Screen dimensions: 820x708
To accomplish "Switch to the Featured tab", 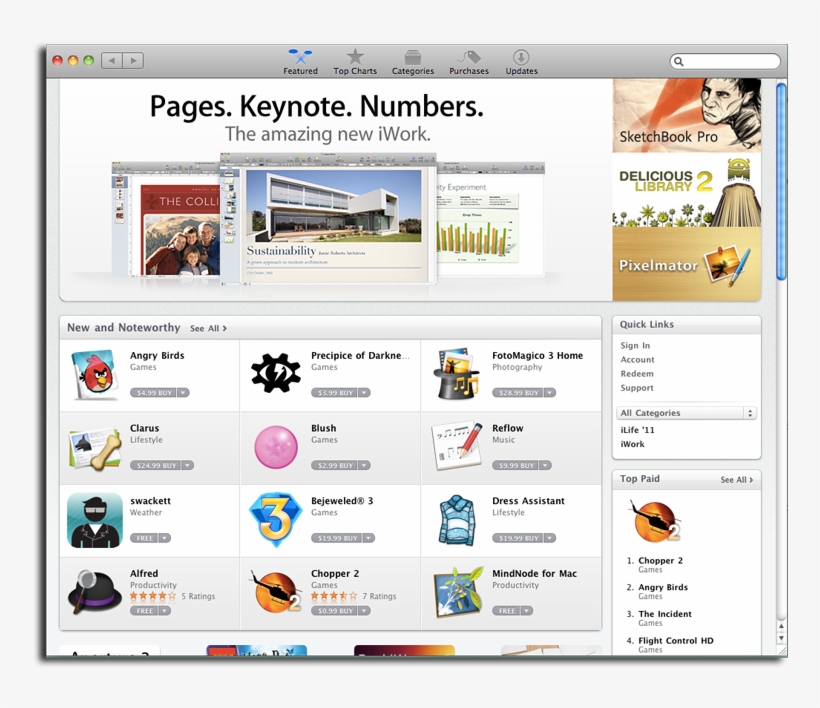I will tap(300, 62).
